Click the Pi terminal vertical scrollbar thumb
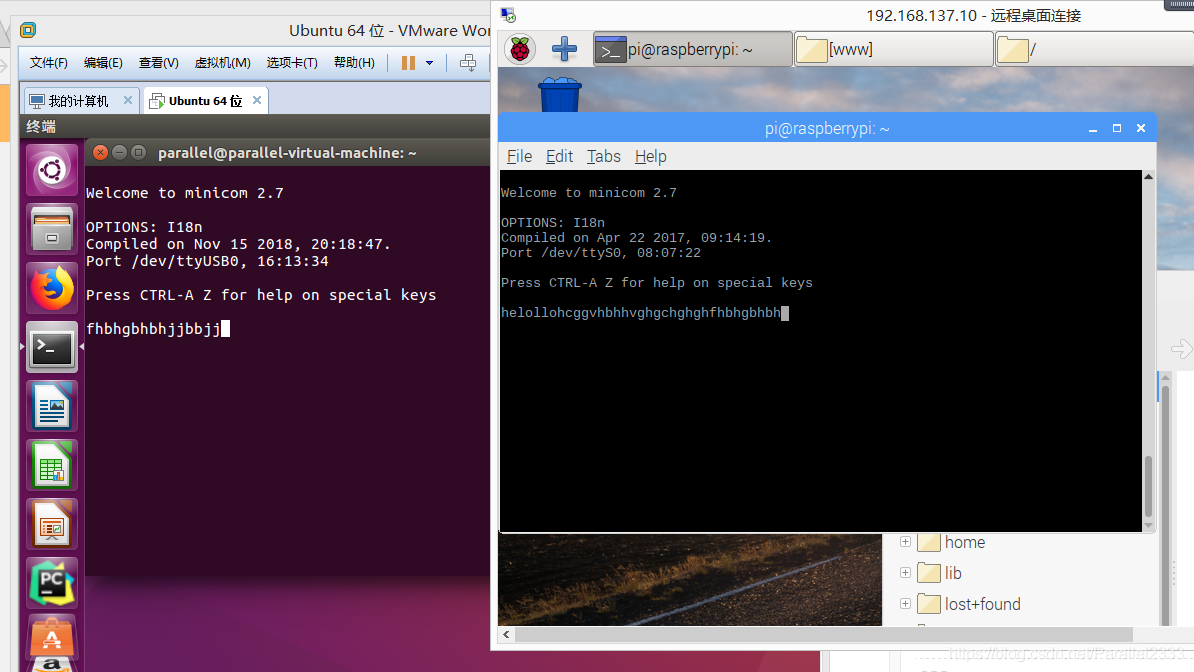Viewport: 1194px width, 672px height. pos(1148,487)
